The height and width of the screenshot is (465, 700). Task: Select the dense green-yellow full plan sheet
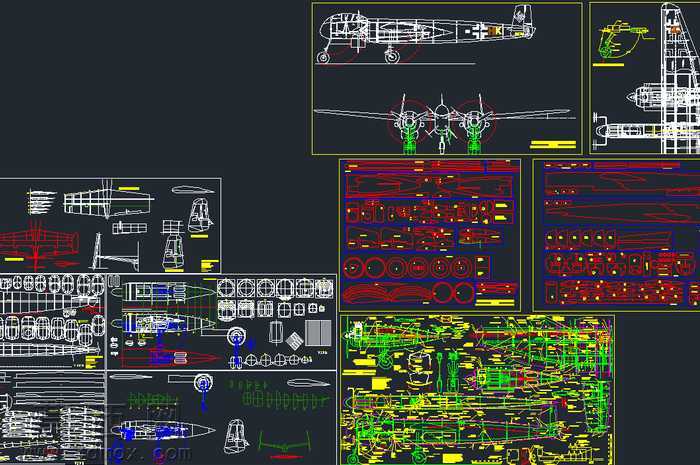477,390
